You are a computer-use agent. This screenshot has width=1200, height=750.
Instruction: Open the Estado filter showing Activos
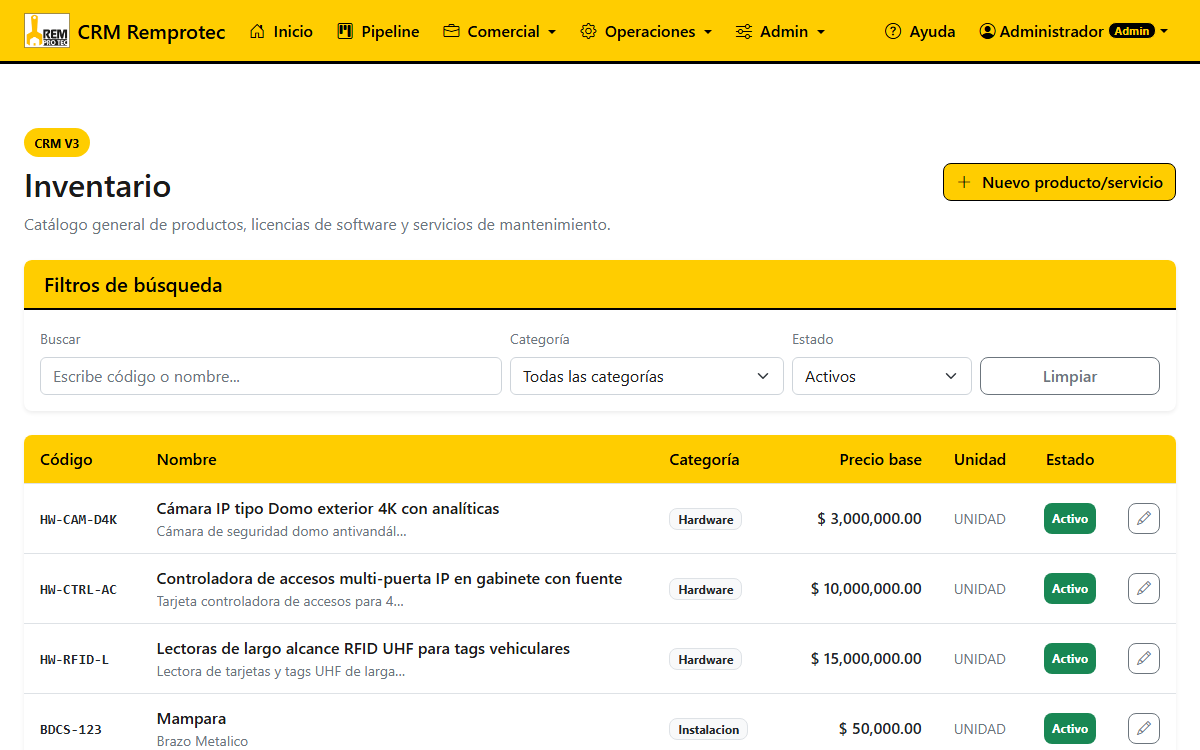881,376
